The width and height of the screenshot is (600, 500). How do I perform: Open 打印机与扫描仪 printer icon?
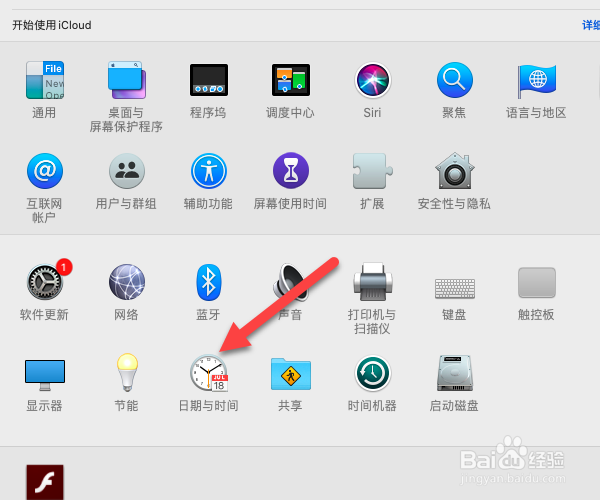373,282
